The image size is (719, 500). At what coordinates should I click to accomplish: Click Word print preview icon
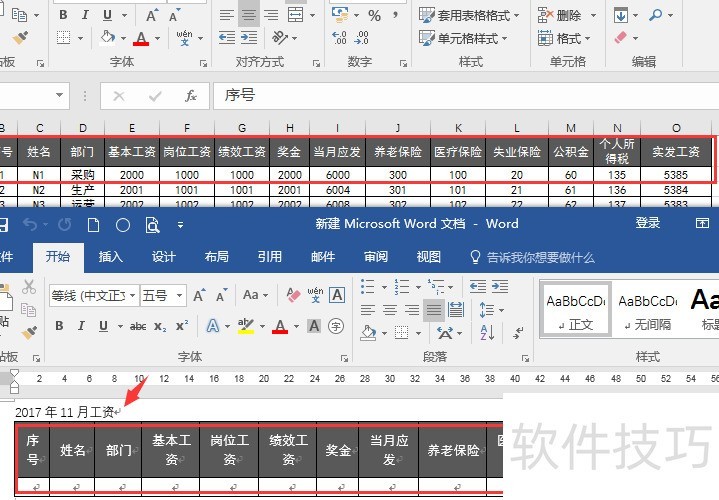click(x=152, y=225)
